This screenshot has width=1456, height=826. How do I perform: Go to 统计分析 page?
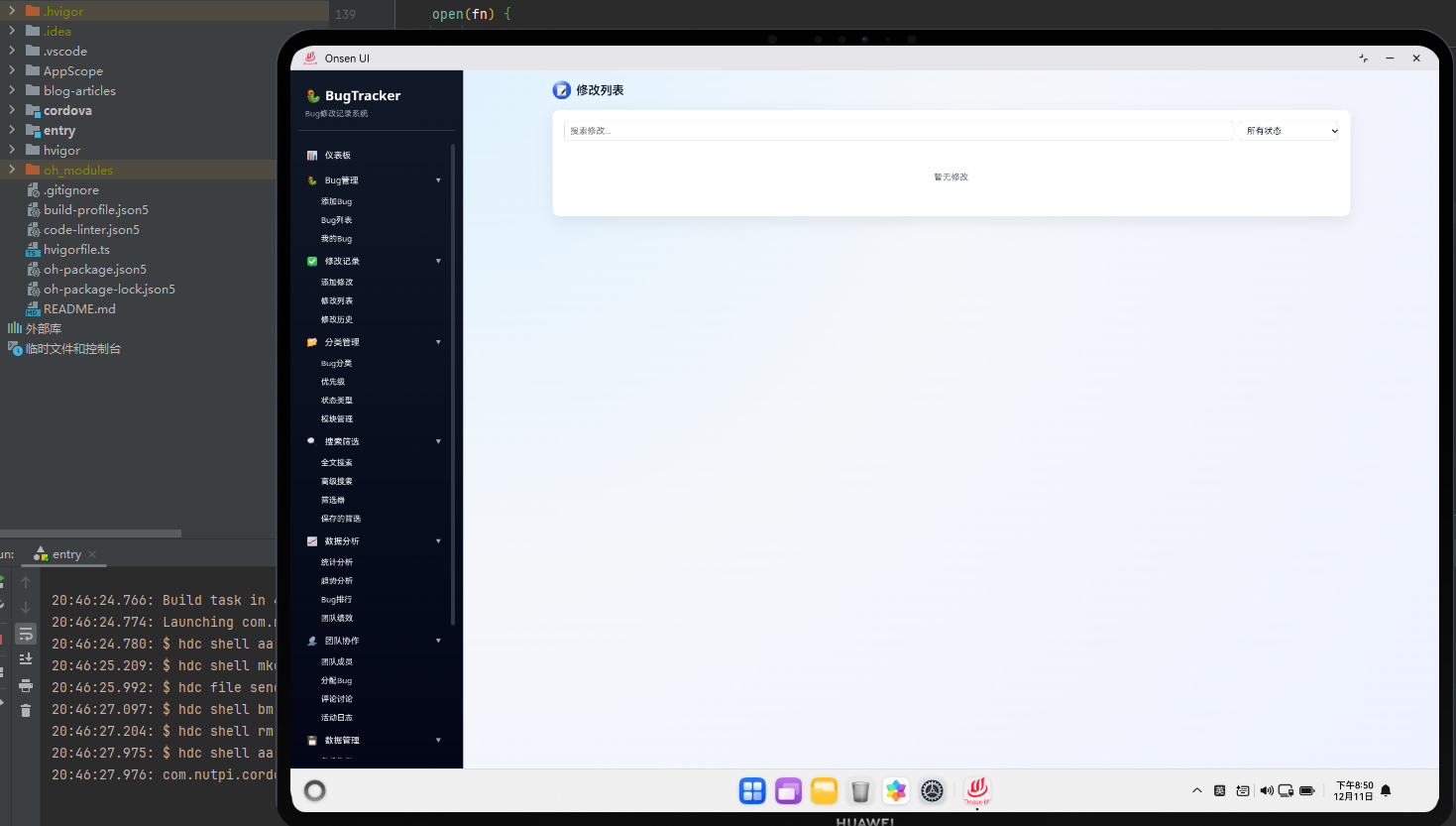coord(337,562)
